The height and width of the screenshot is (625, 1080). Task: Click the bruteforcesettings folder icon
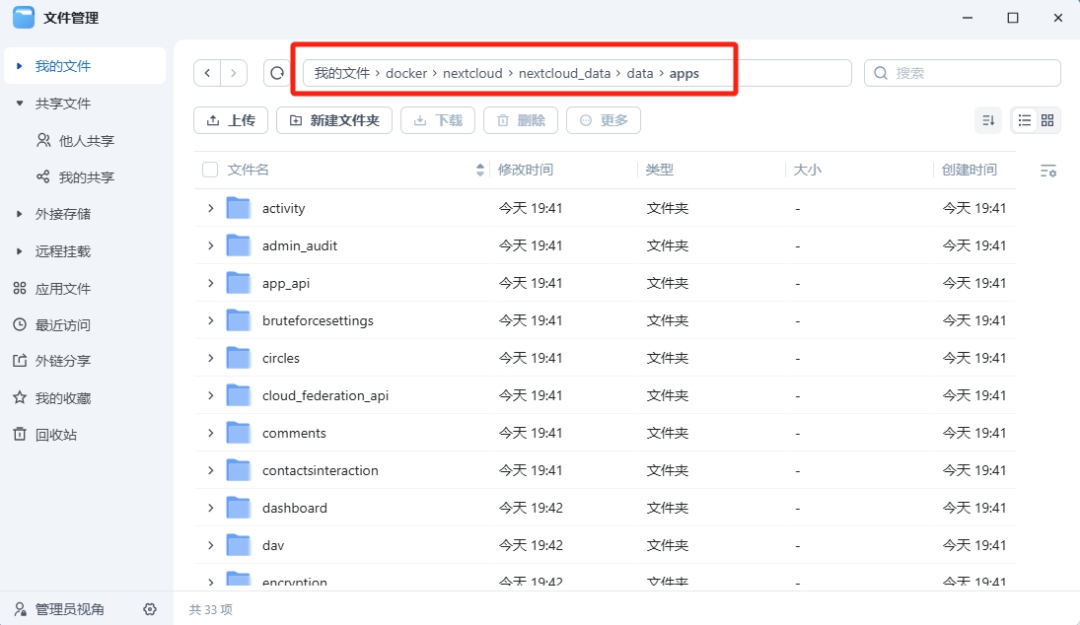click(238, 320)
